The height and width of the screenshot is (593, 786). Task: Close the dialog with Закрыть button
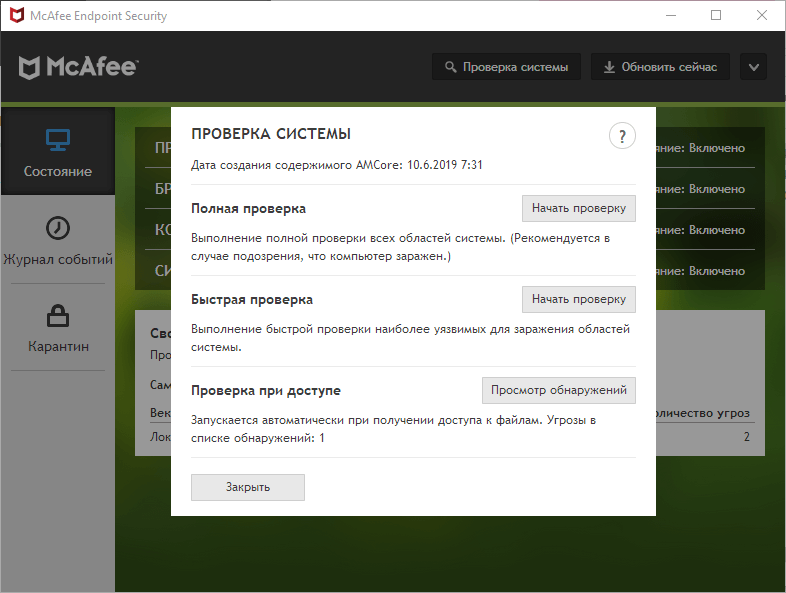click(248, 487)
